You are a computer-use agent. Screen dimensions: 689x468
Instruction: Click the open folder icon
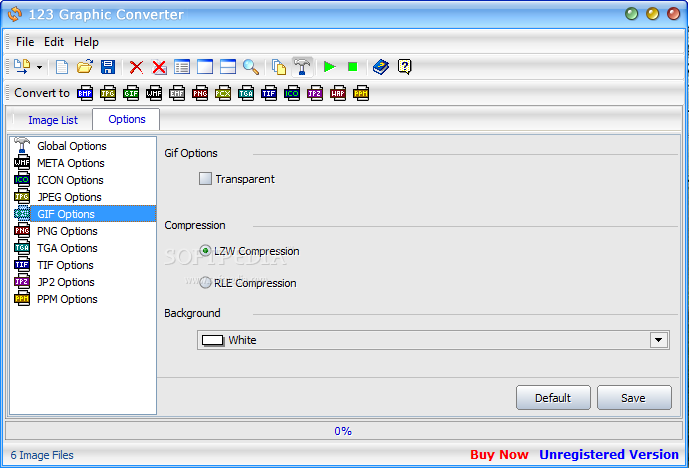pyautogui.click(x=85, y=67)
